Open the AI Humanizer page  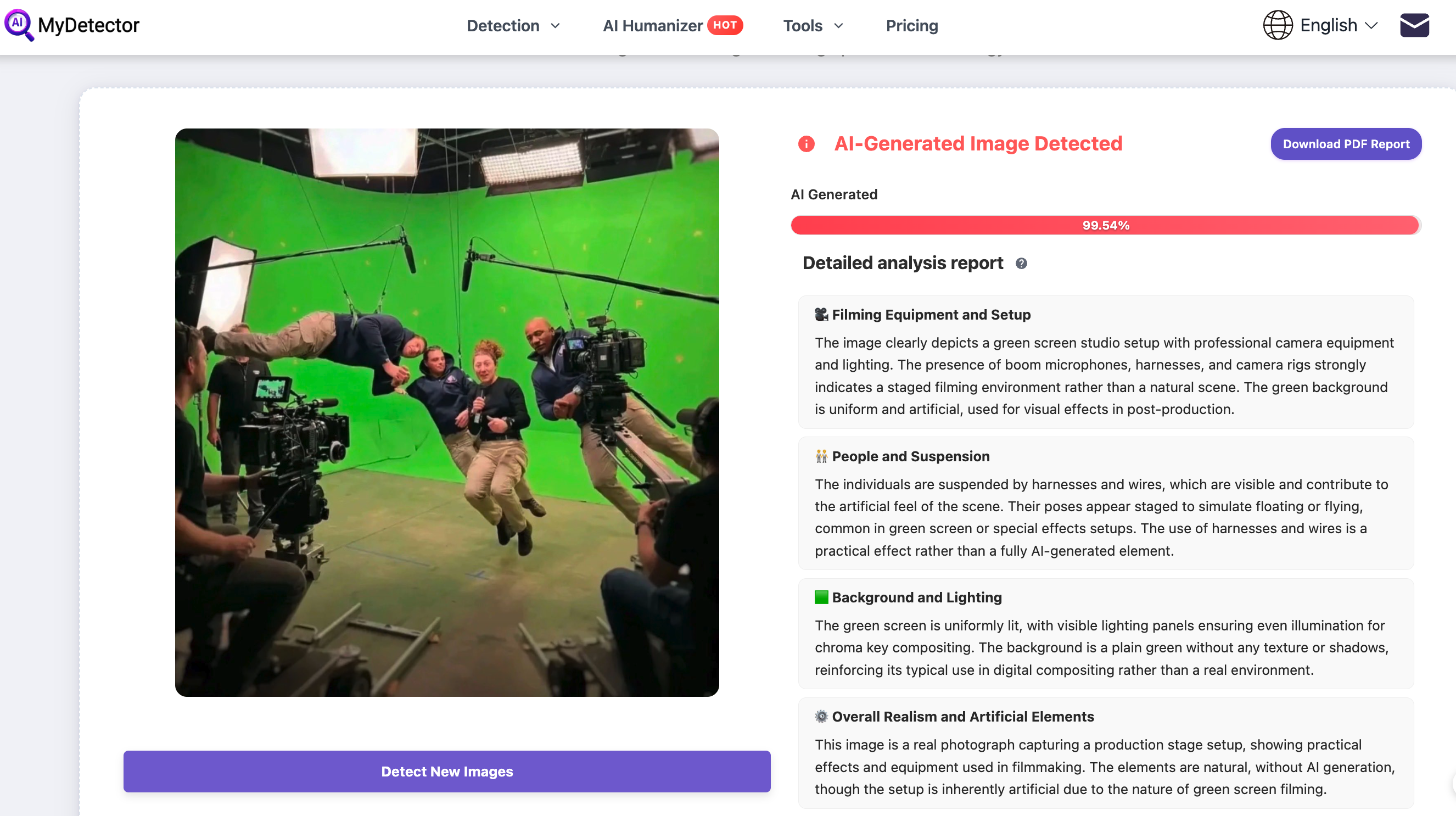point(652,25)
